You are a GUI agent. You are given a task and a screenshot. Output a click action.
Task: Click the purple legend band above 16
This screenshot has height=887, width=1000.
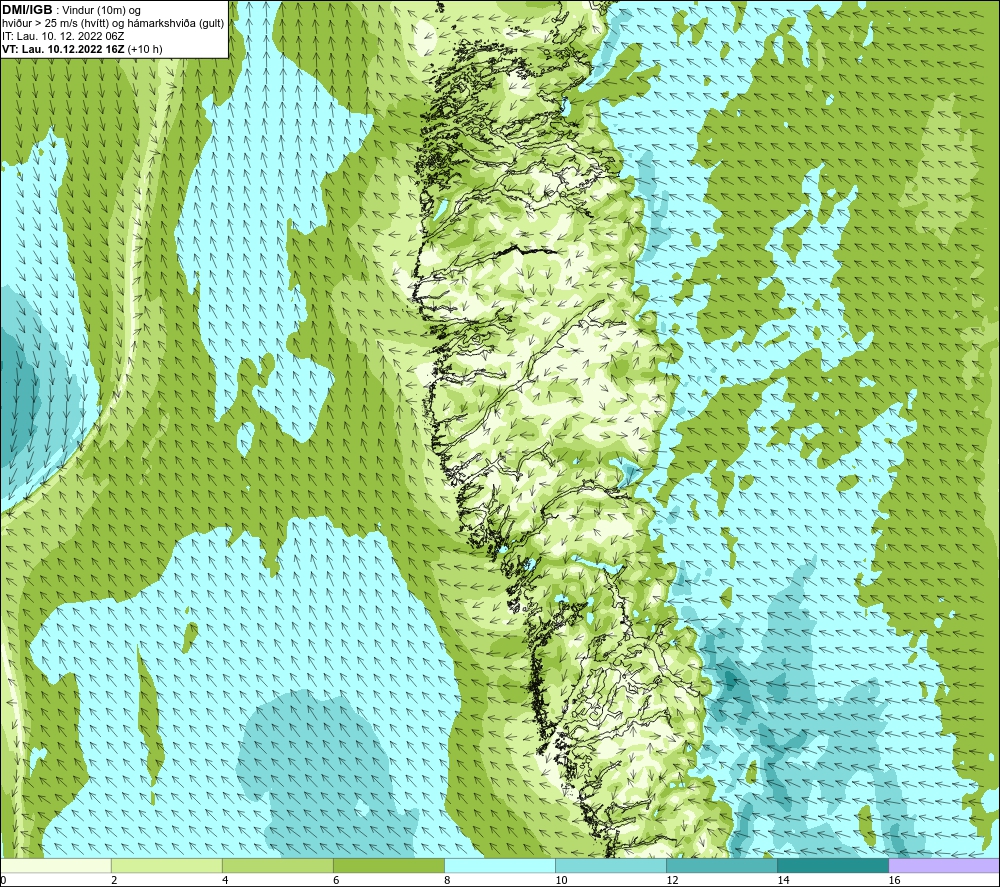(944, 865)
